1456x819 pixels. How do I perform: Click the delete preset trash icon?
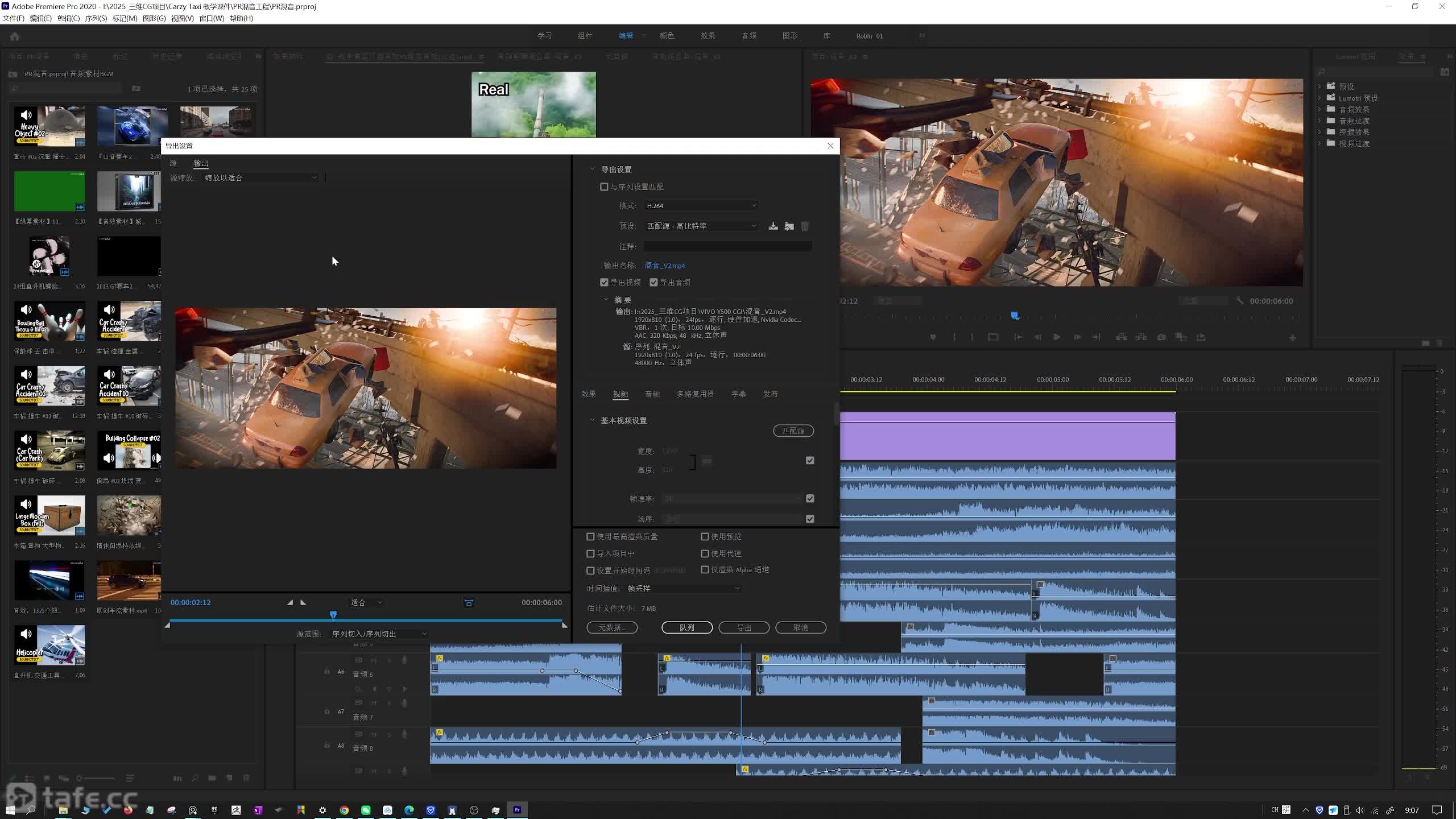tap(805, 226)
